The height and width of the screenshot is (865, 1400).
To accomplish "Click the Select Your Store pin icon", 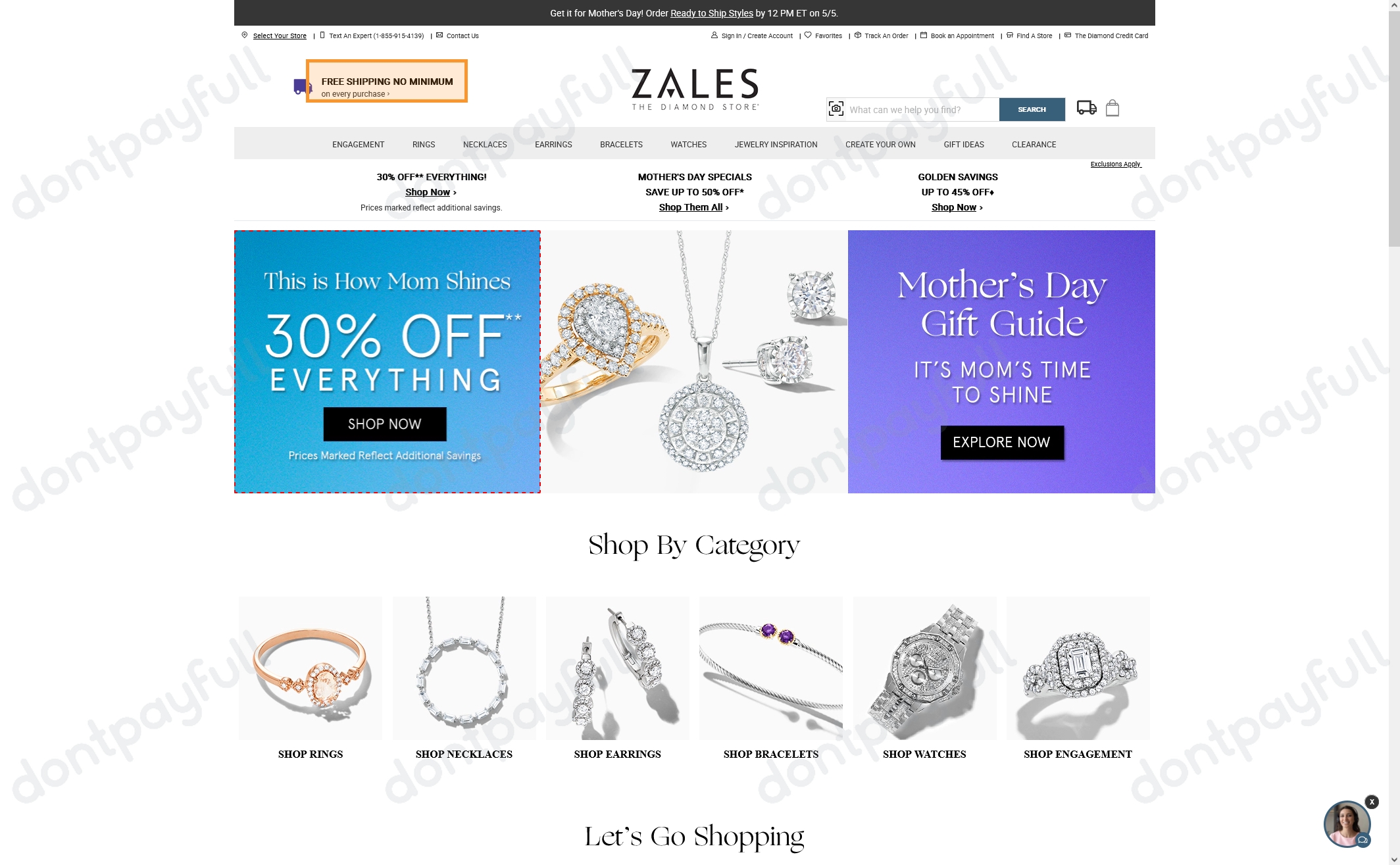I will [x=245, y=36].
